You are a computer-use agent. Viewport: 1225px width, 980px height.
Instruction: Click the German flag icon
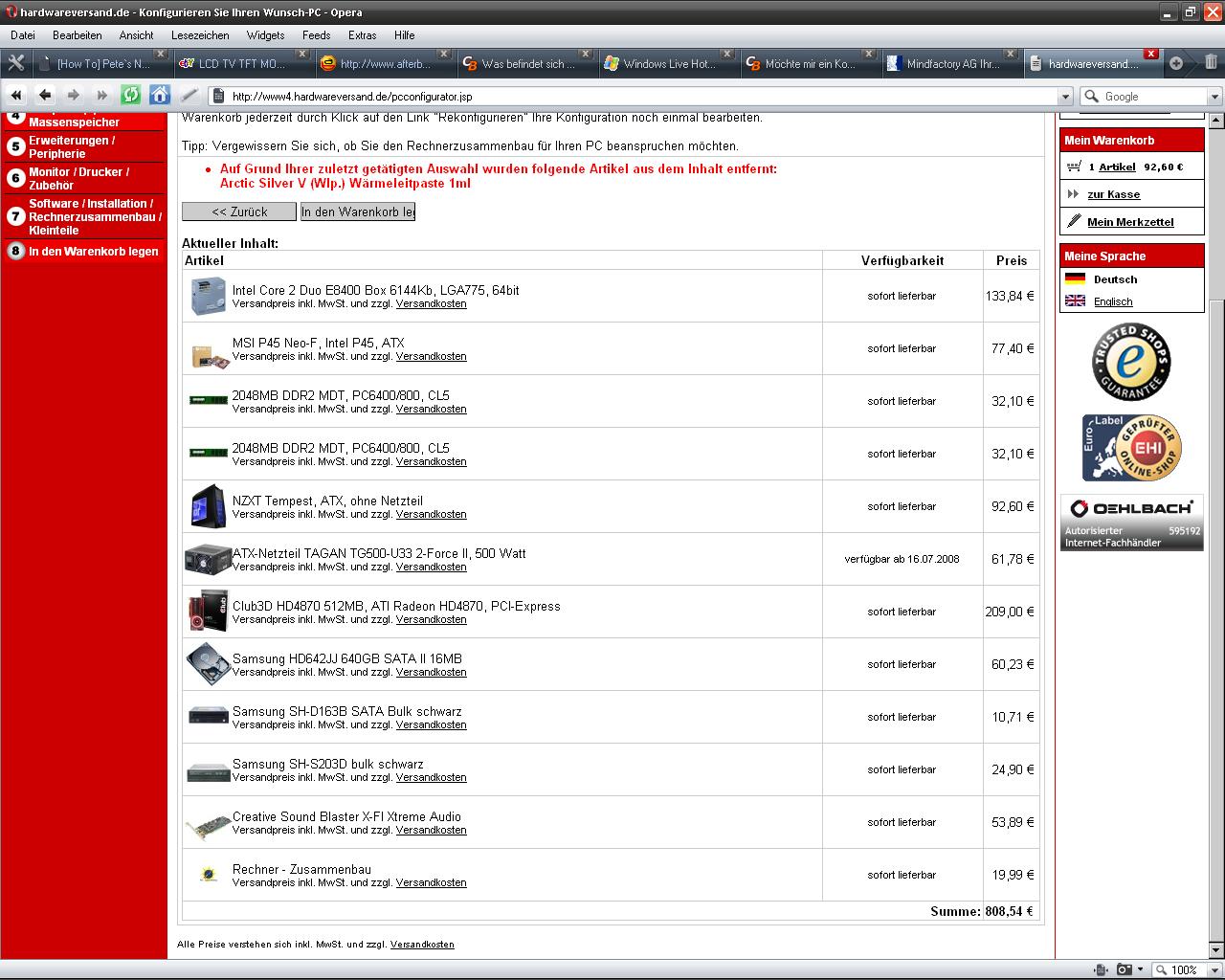1076,279
